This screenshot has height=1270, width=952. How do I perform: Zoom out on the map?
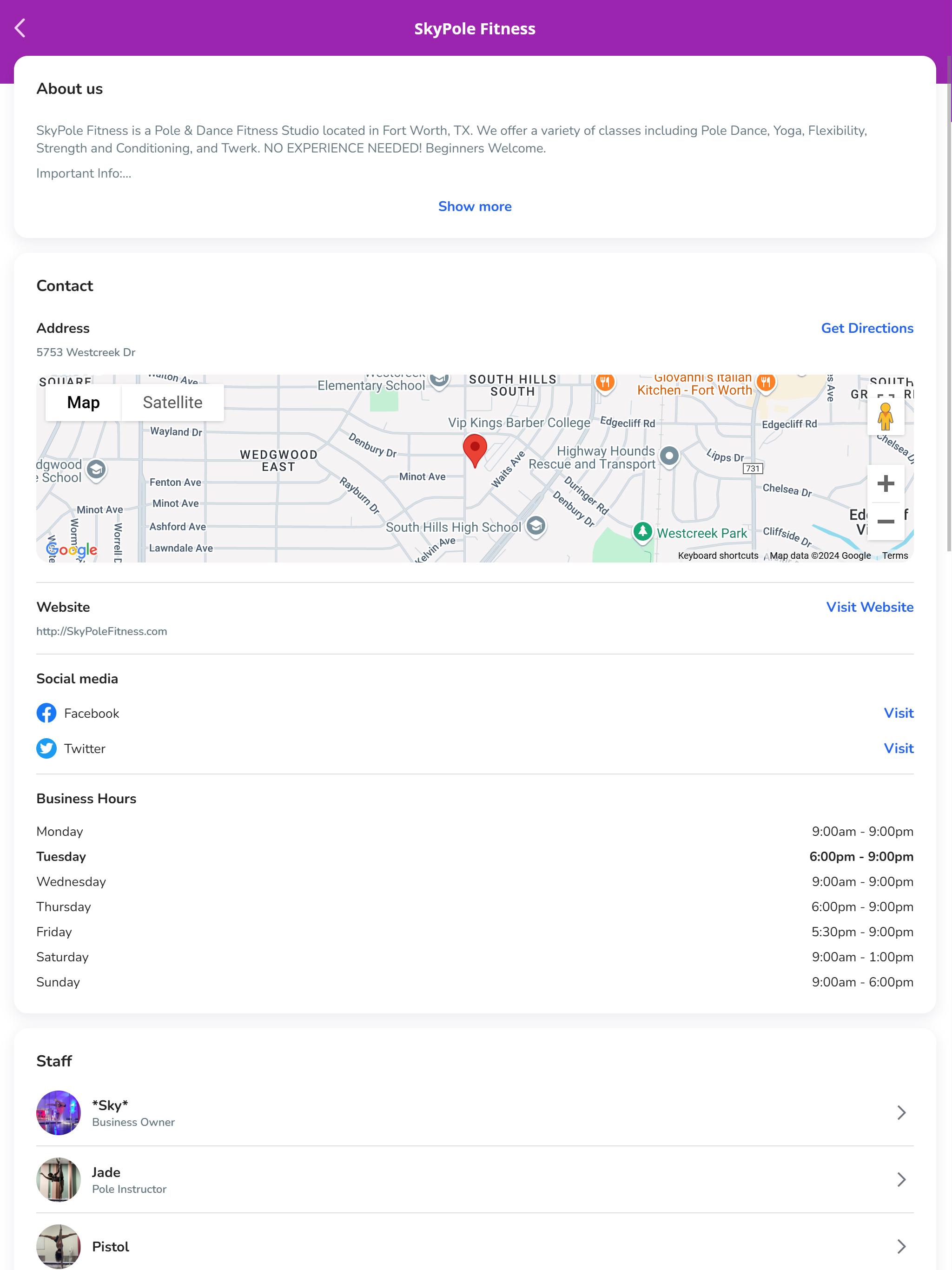coord(886,521)
